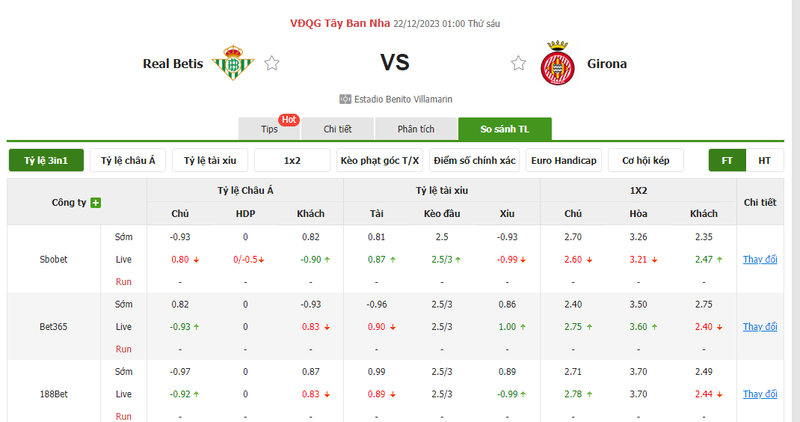Click the stadium icon before Estadio Benito Villamarin

[x=345, y=99]
